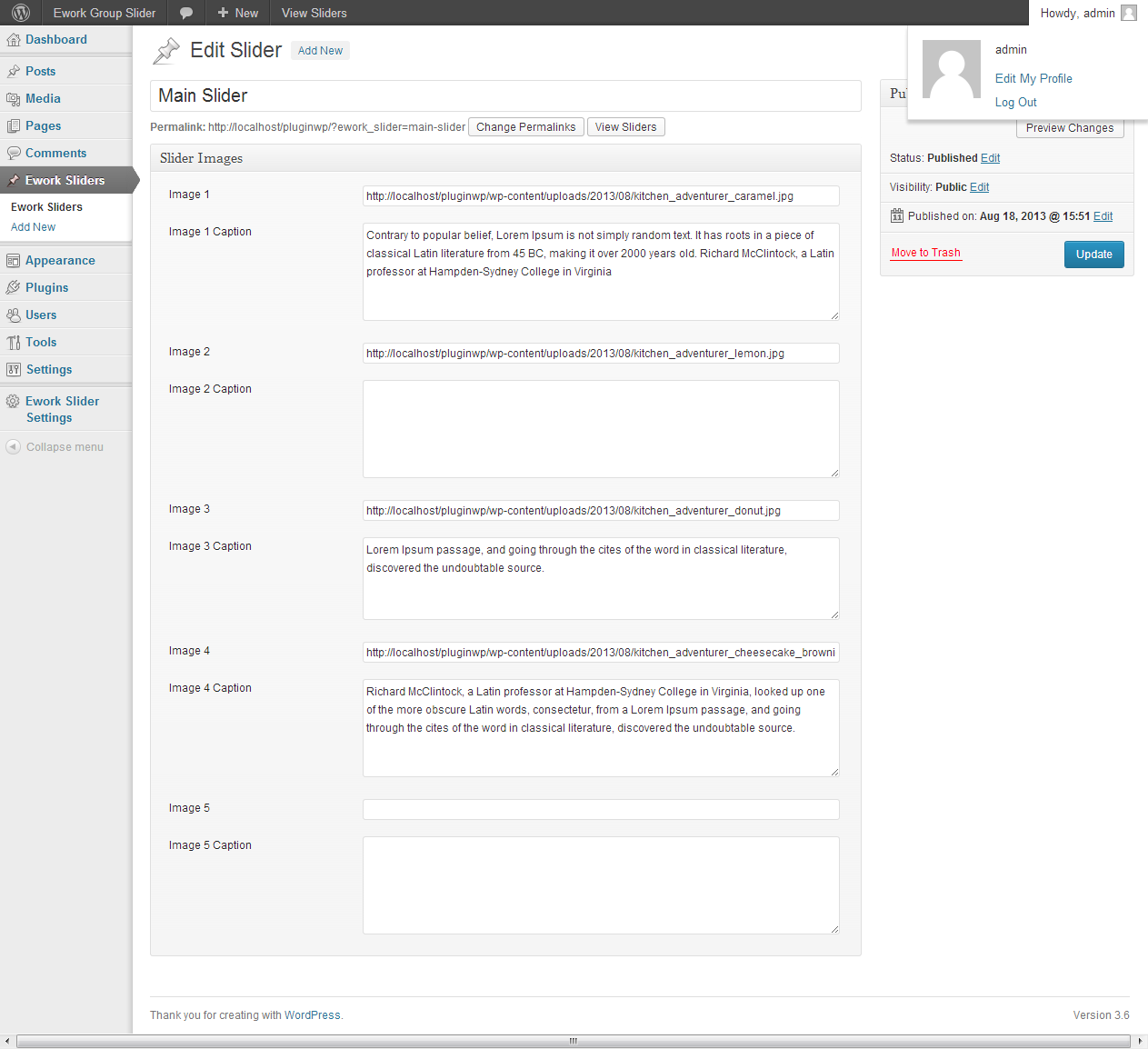Viewport: 1148px width, 1049px height.
Task: Edit the Public visibility setting
Action: [979, 187]
